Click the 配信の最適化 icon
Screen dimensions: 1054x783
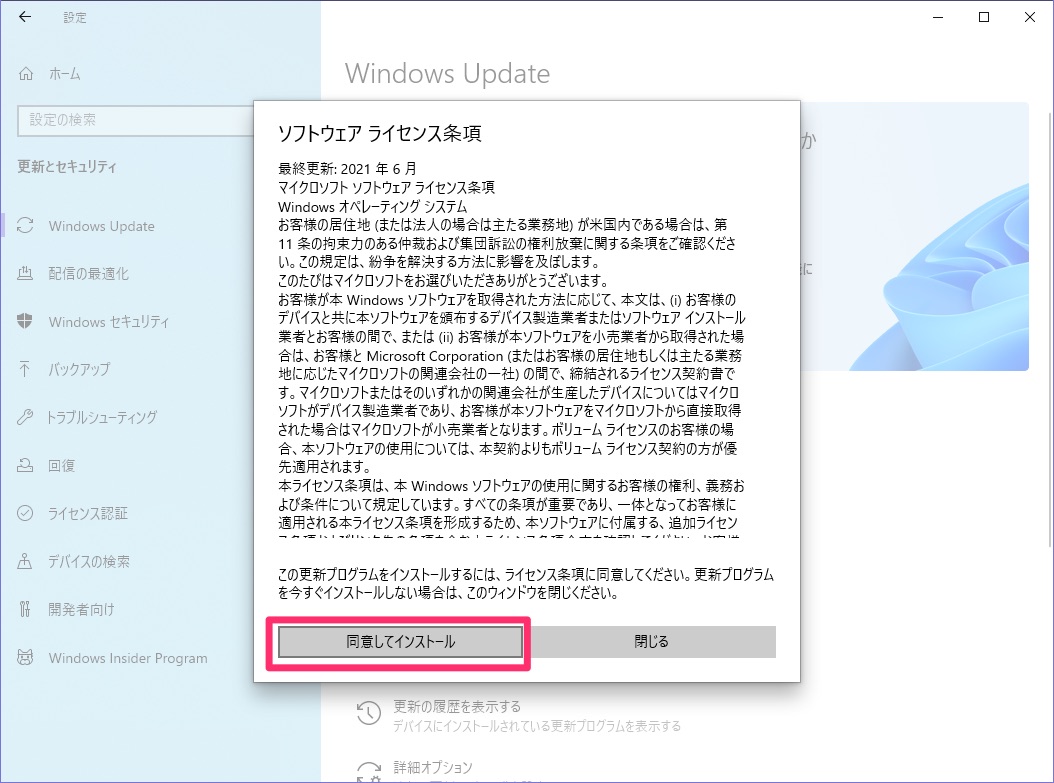pos(26,274)
